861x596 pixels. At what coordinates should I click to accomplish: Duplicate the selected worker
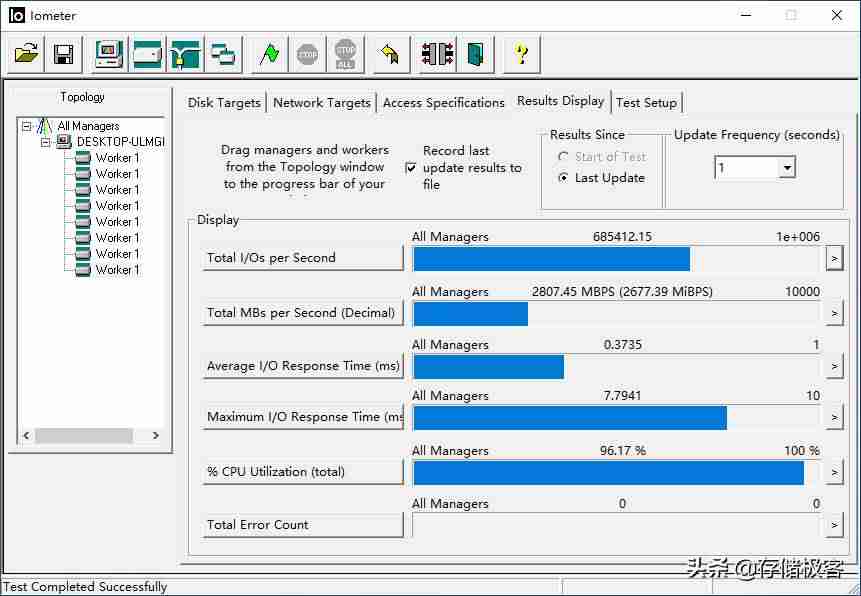click(x=223, y=54)
